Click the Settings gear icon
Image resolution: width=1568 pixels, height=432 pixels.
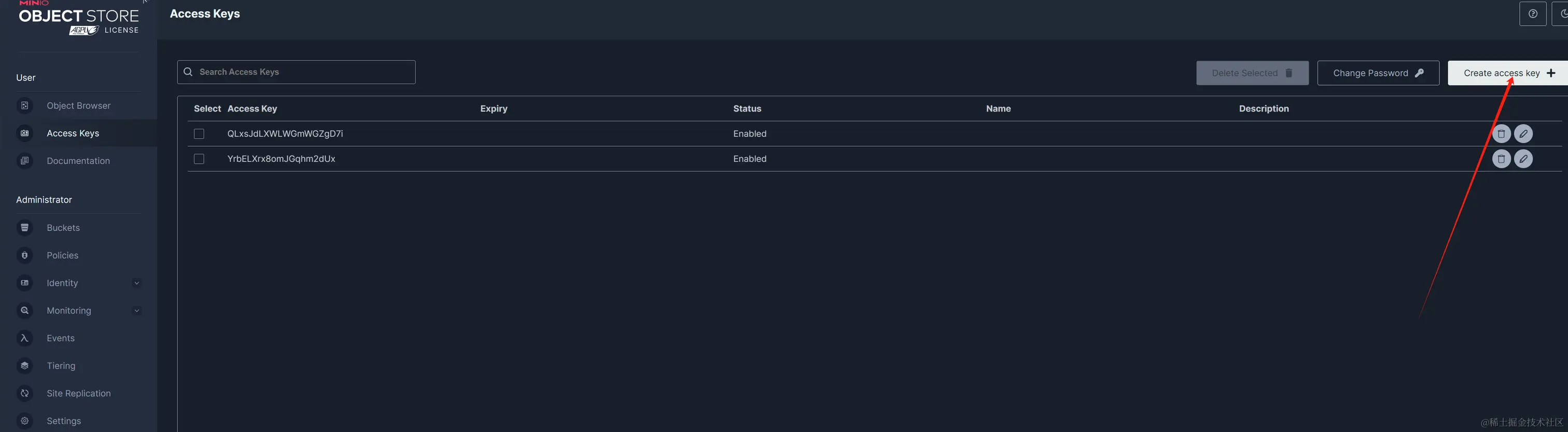point(25,421)
